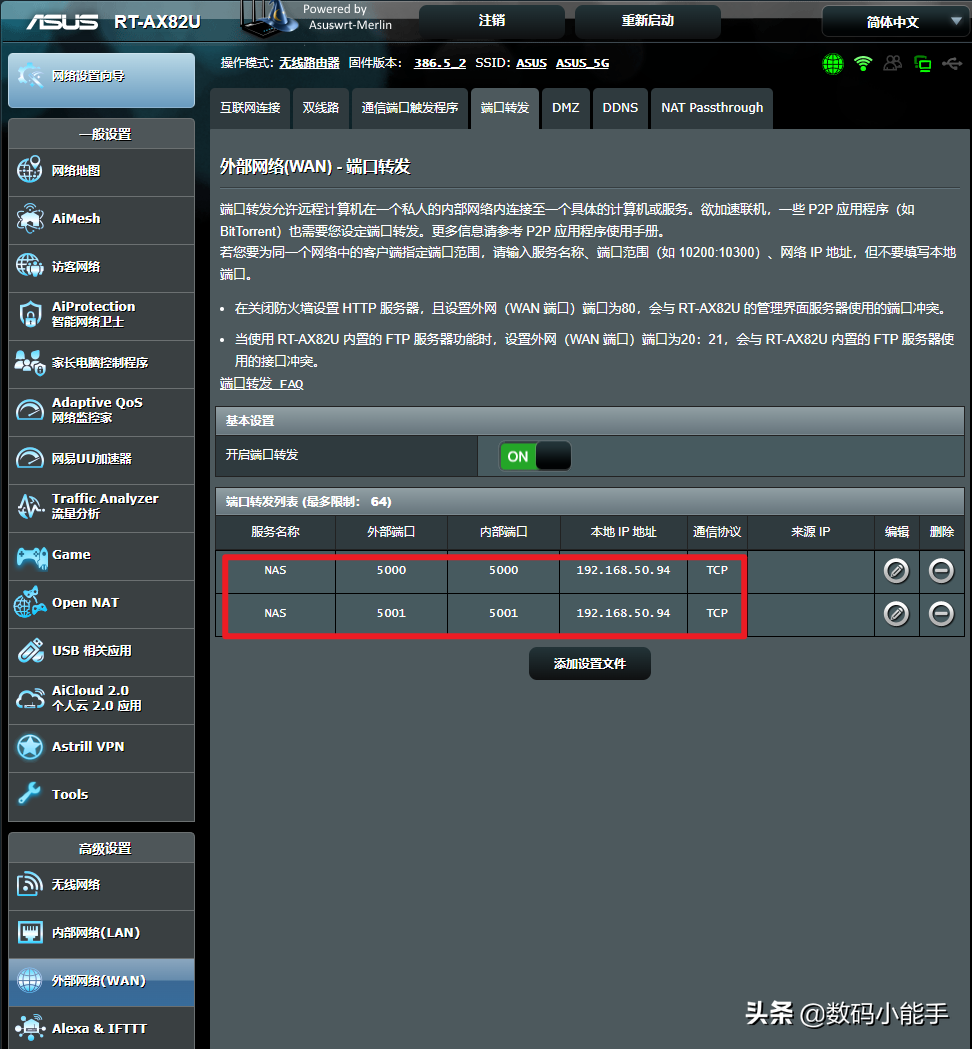Screen dimensions: 972x1049
Task: Click the USB status icon
Action: [953, 64]
